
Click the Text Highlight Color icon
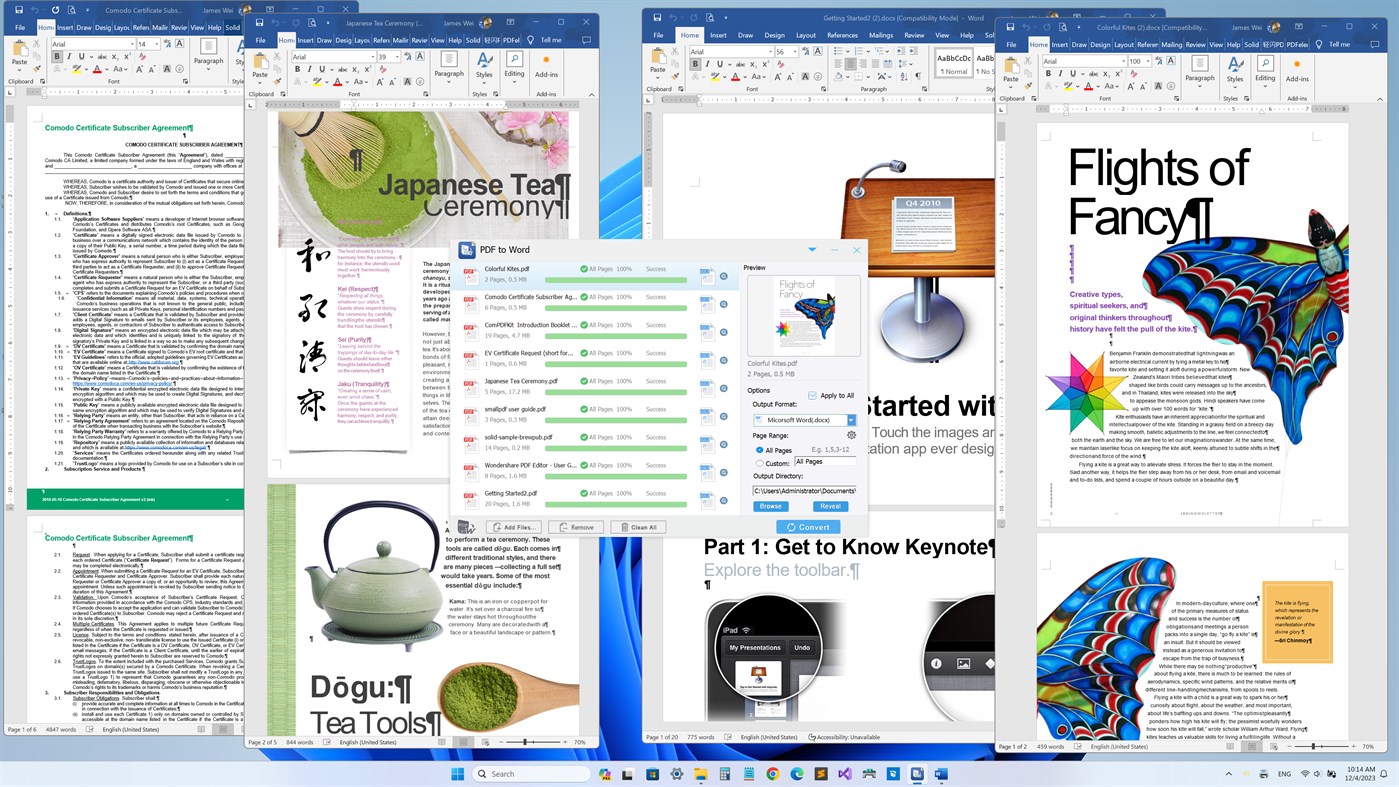[1067, 87]
